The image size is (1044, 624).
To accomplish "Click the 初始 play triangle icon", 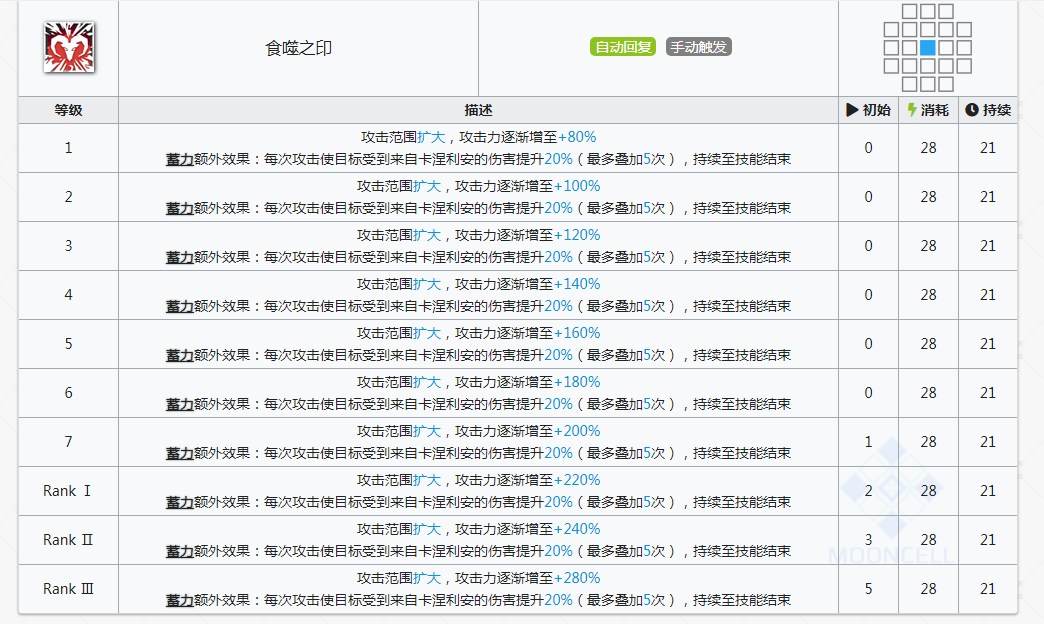I will tap(852, 110).
